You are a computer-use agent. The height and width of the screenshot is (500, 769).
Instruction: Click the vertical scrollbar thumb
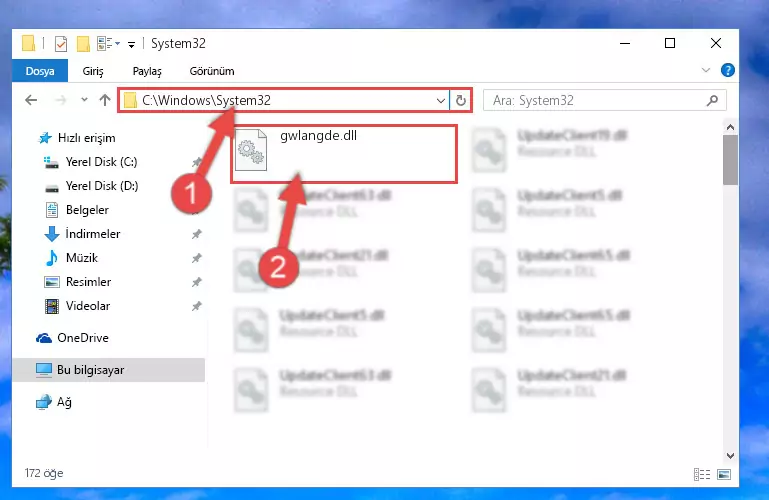(730, 160)
